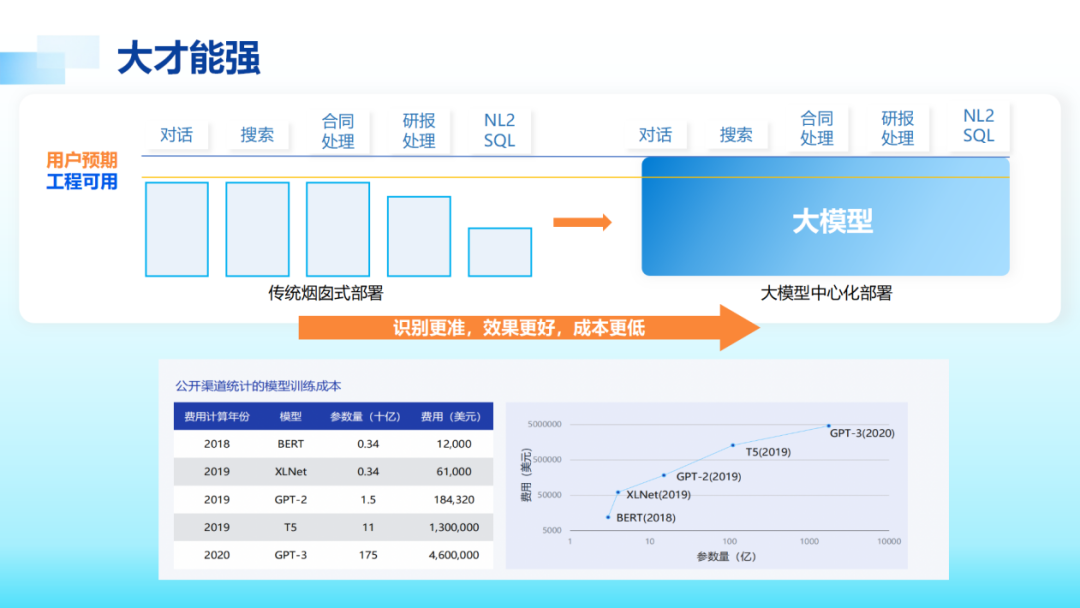The image size is (1080, 608).
Task: Click the right-side 合同处理 label
Action: [816, 126]
